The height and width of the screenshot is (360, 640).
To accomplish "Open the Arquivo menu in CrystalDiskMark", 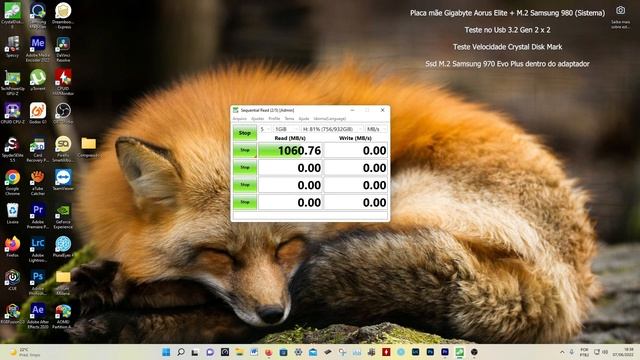I will (x=240, y=118).
